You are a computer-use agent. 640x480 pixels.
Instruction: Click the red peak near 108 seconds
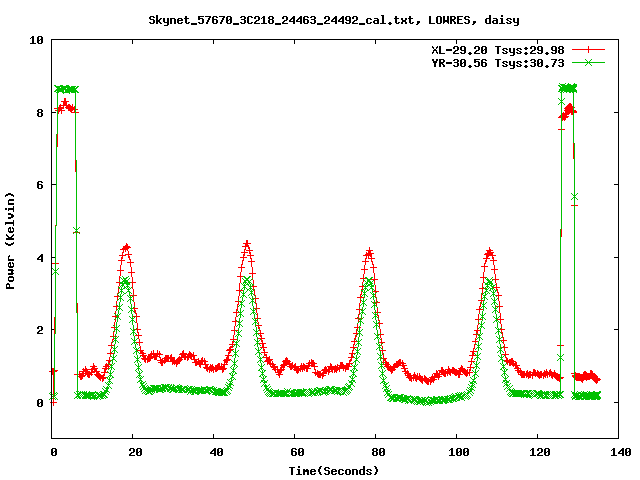click(489, 252)
